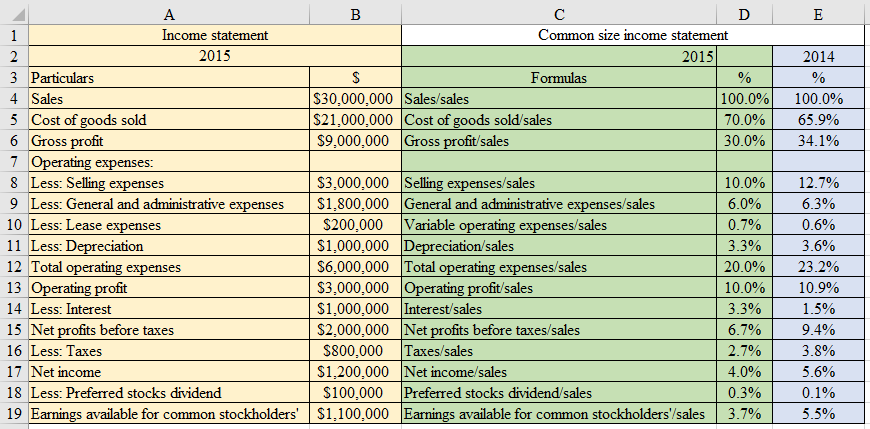Select column B header
870x429 pixels.
click(356, 13)
